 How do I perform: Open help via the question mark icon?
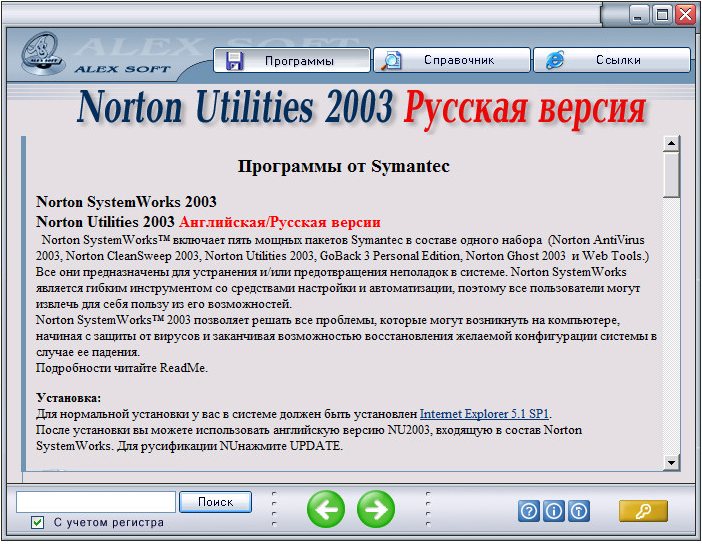click(x=528, y=511)
